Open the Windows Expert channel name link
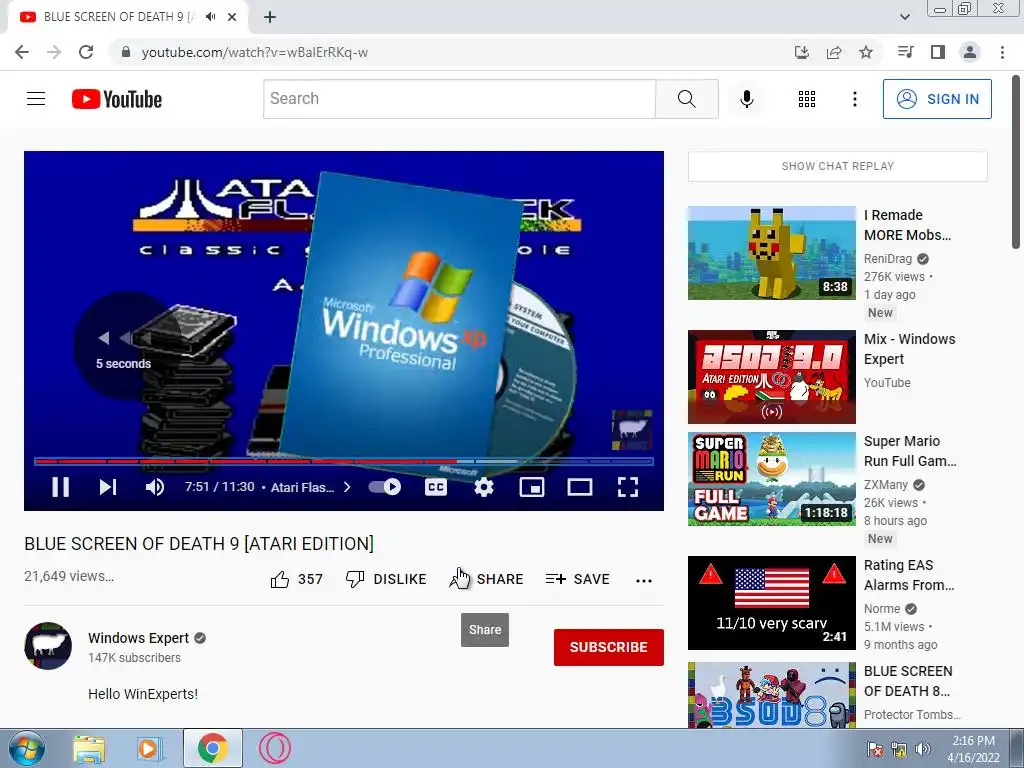This screenshot has width=1024, height=768. pyautogui.click(x=138, y=638)
